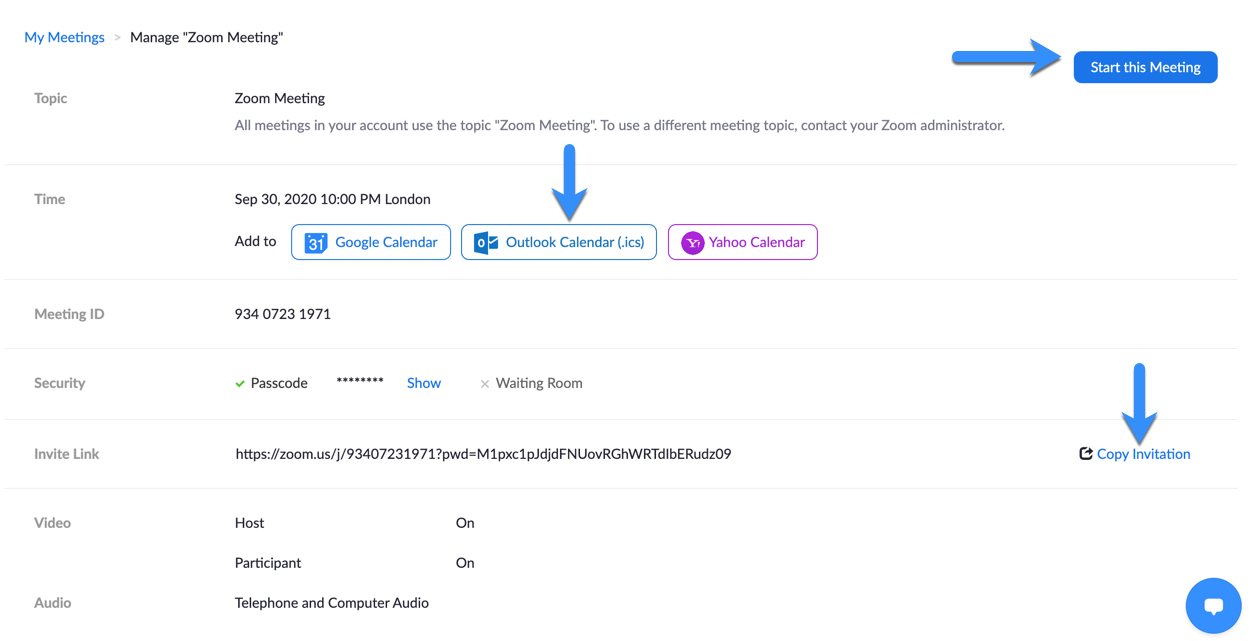Screen dimensions: 1252x641
Task: Copy the meeting invitation
Action: [x=1143, y=453]
